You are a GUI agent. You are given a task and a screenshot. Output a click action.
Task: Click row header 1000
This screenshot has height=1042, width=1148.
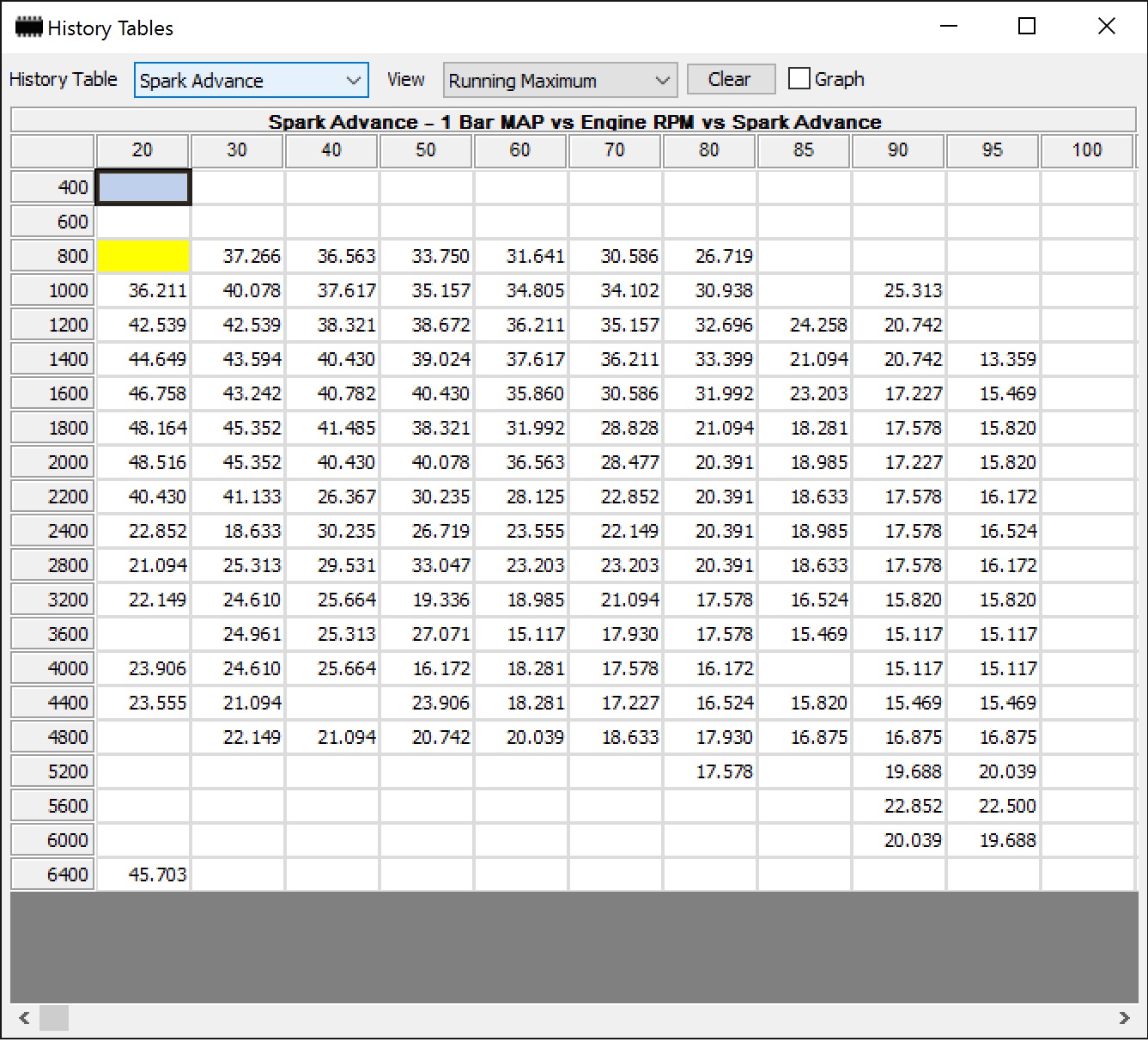[x=52, y=290]
